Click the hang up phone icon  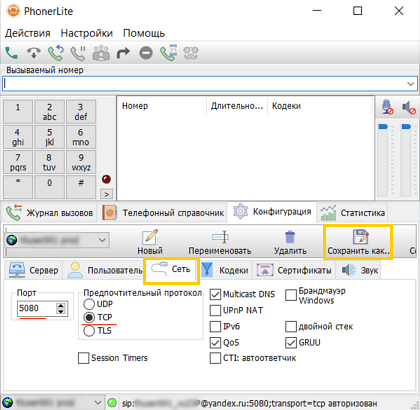pyautogui.click(x=34, y=53)
